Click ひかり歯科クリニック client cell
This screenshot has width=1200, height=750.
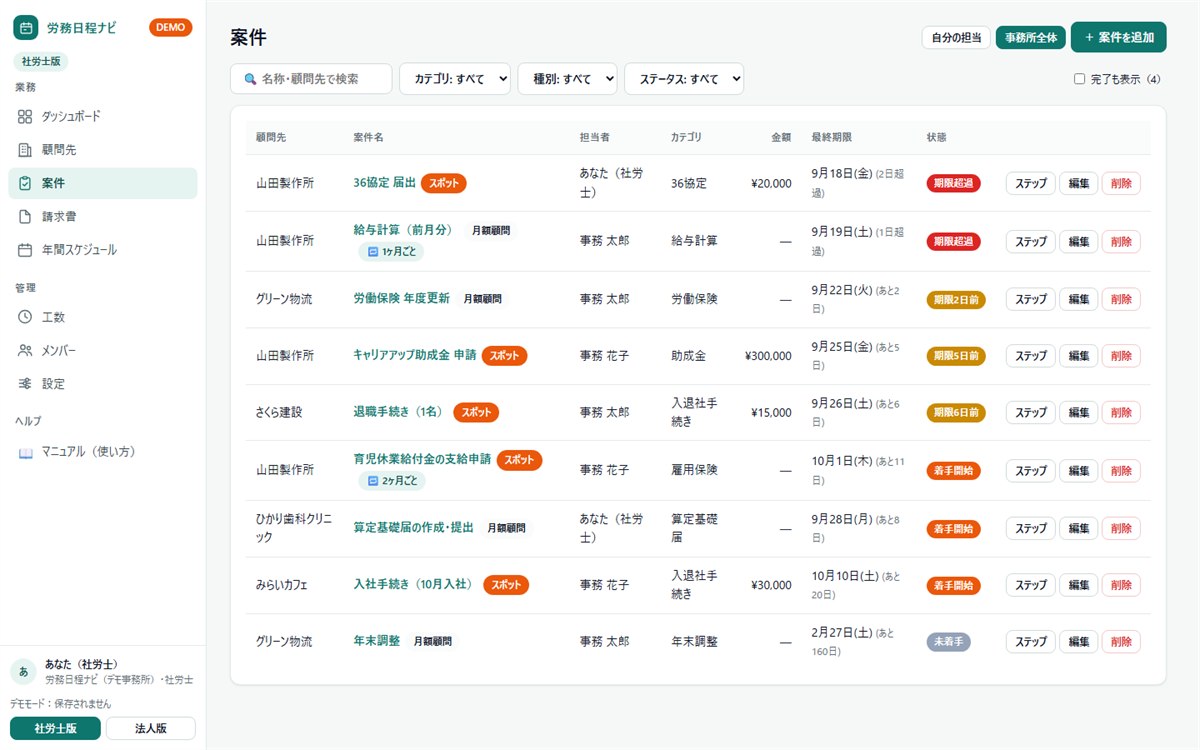coord(294,528)
